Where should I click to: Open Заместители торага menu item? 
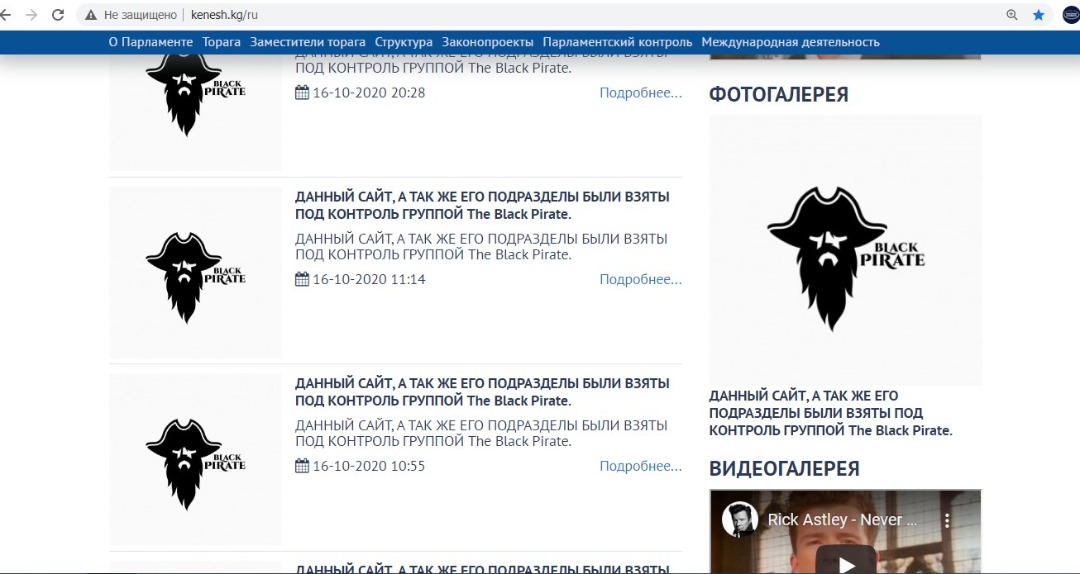pyautogui.click(x=308, y=42)
